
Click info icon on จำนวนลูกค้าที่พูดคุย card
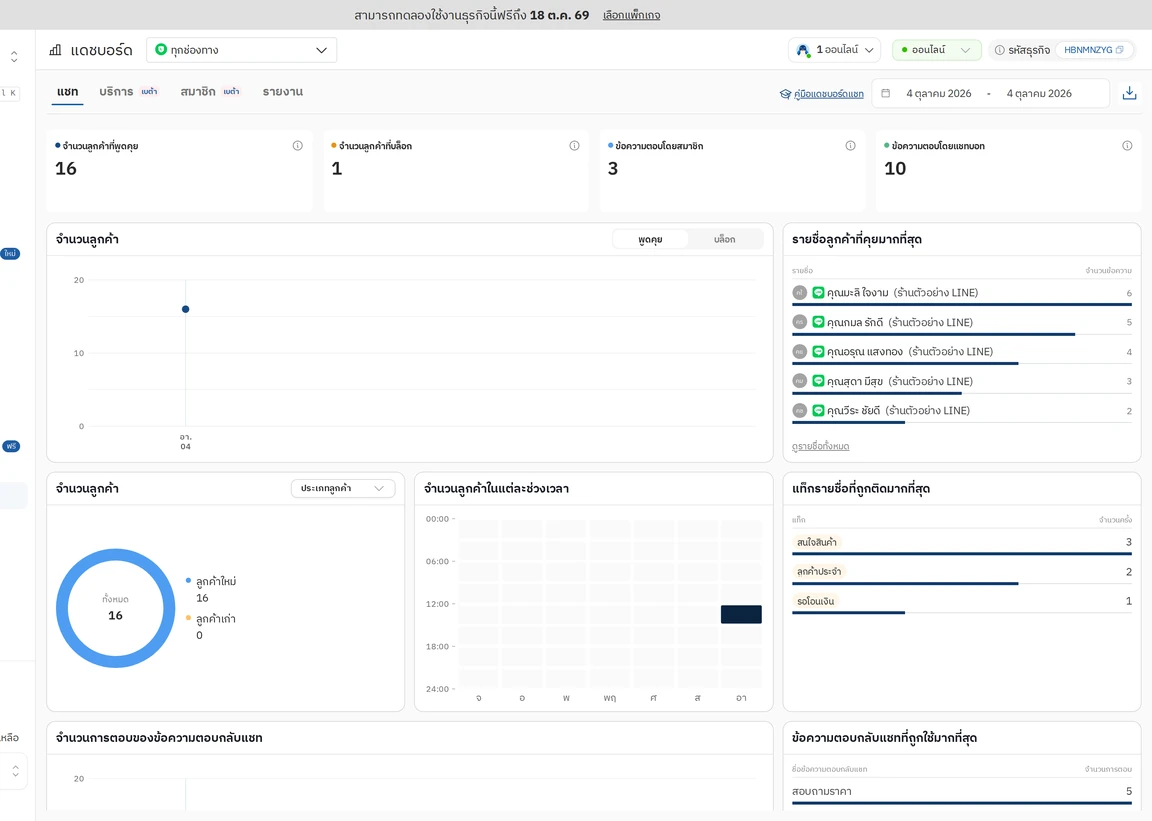coord(298,146)
